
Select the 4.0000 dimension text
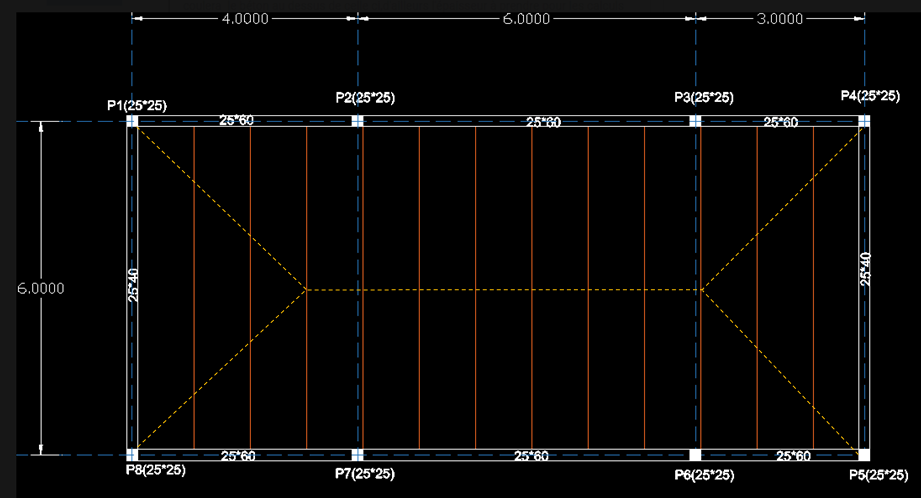[x=245, y=19]
